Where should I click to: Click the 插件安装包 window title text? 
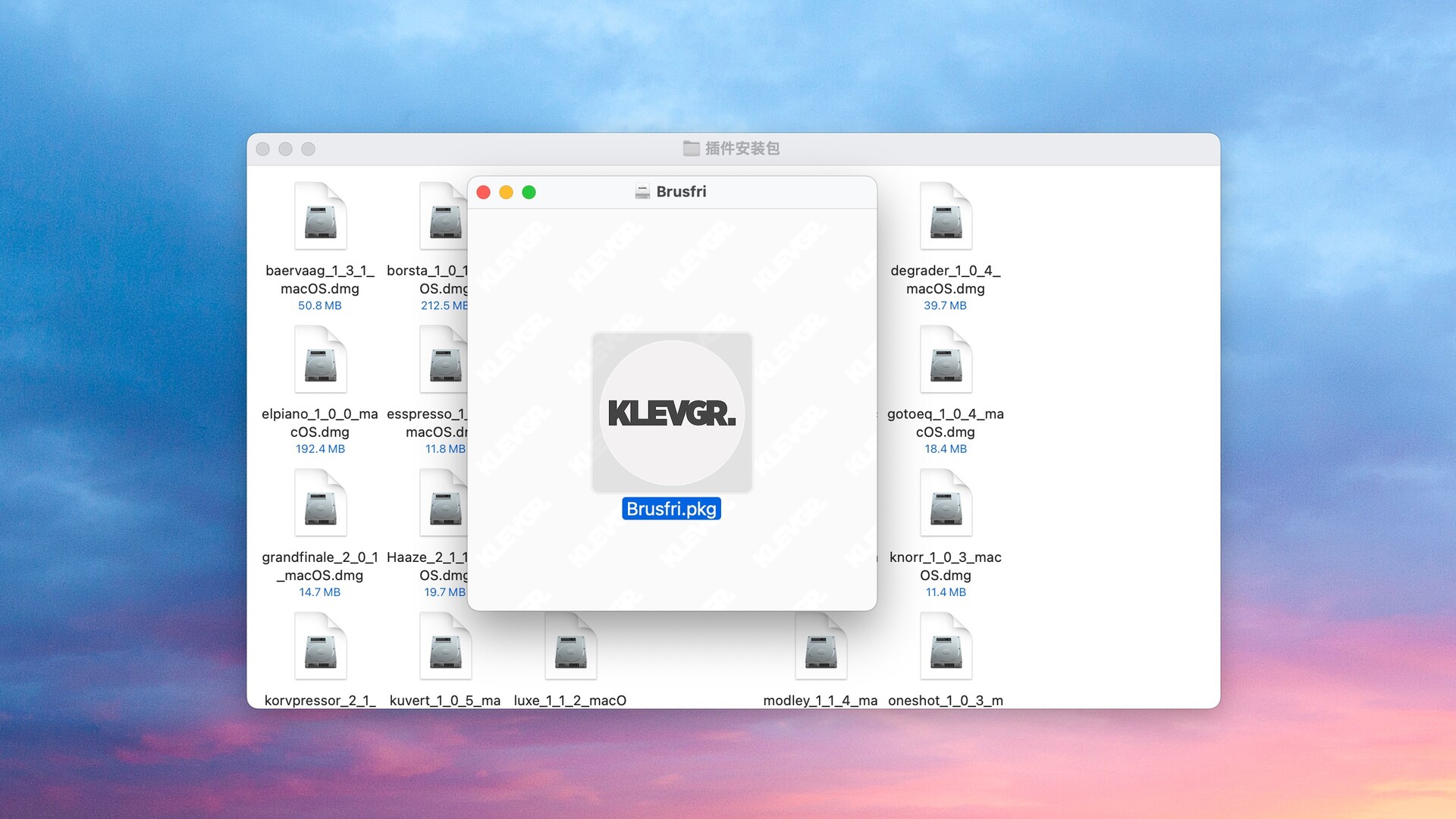[742, 149]
